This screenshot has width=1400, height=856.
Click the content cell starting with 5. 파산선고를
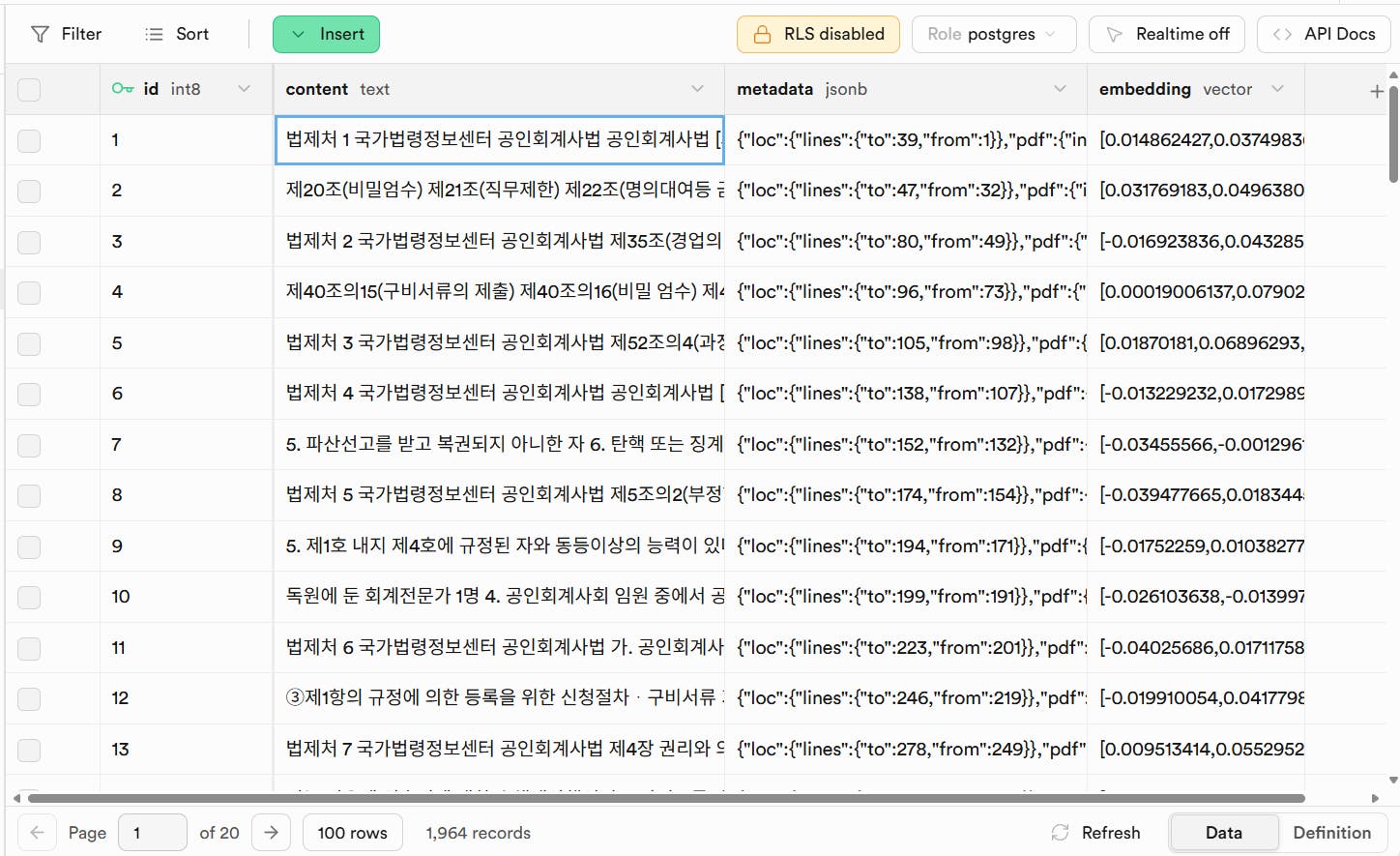click(x=500, y=445)
